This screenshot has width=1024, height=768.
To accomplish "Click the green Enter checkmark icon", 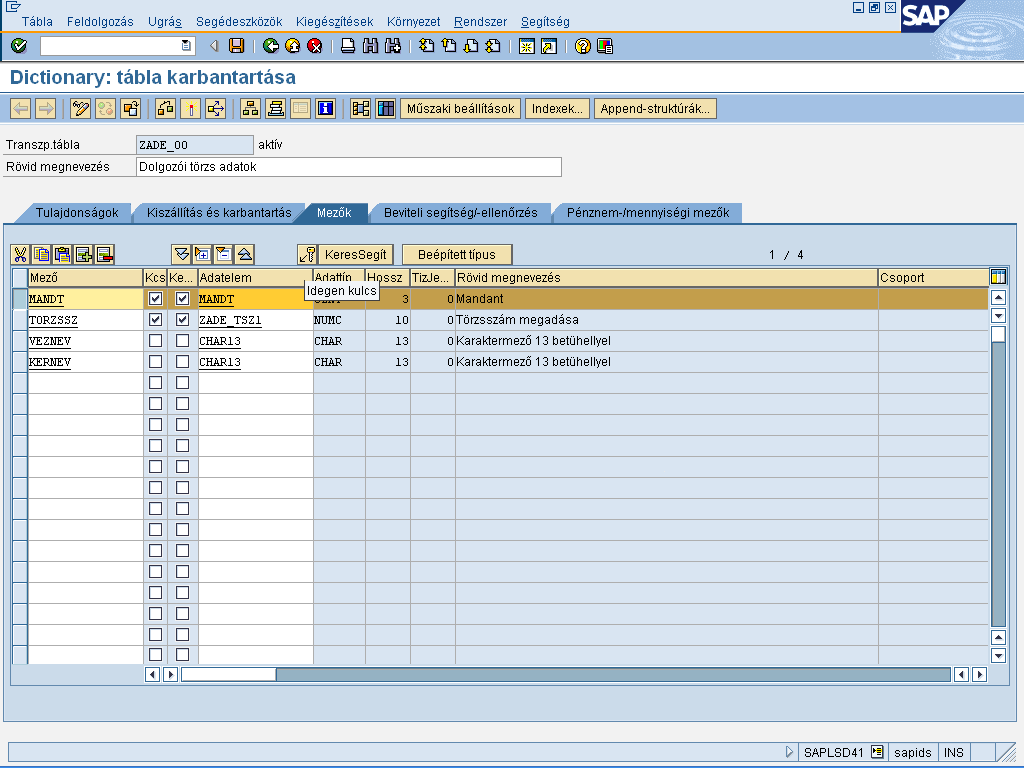I will click(x=19, y=46).
